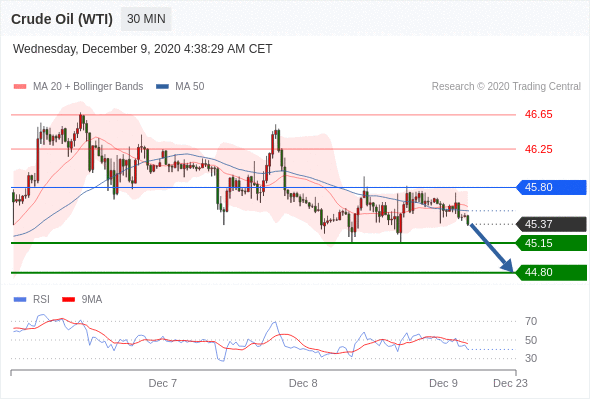
Task: Click the 46.25 resistance level label
Action: coord(538,149)
